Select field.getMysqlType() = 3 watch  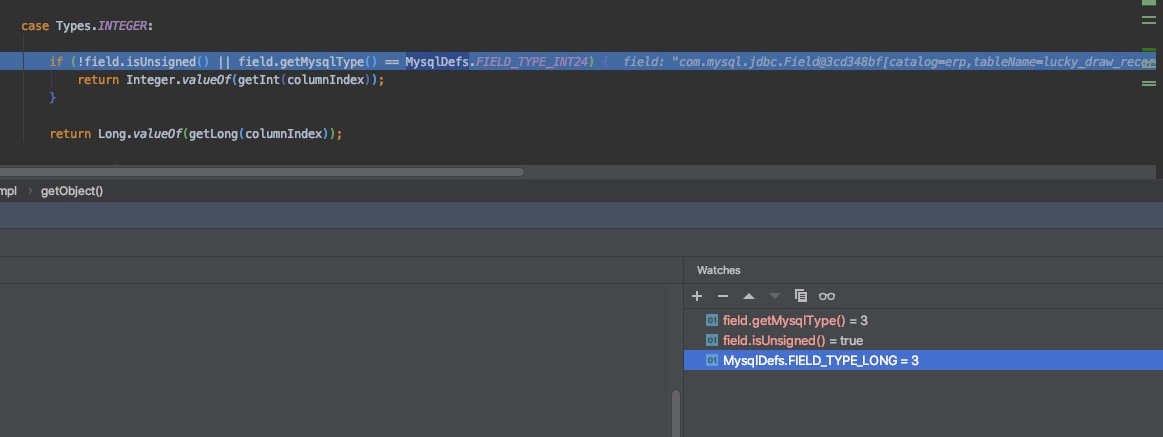point(923,321)
